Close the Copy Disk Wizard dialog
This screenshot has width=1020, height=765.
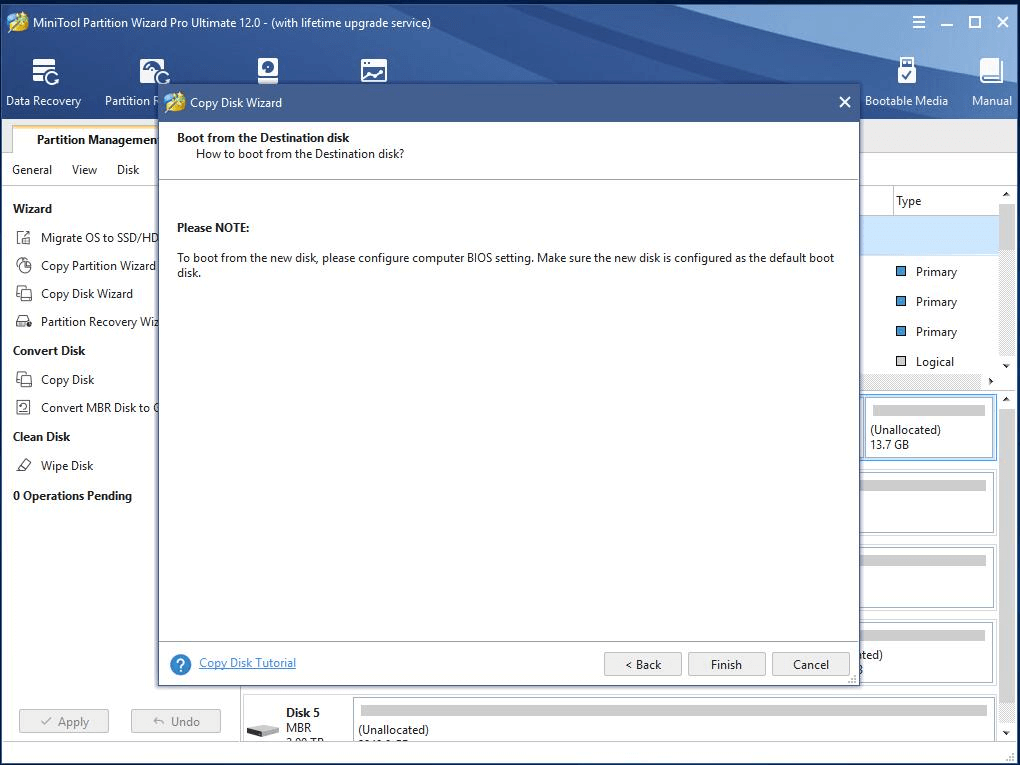pos(844,102)
